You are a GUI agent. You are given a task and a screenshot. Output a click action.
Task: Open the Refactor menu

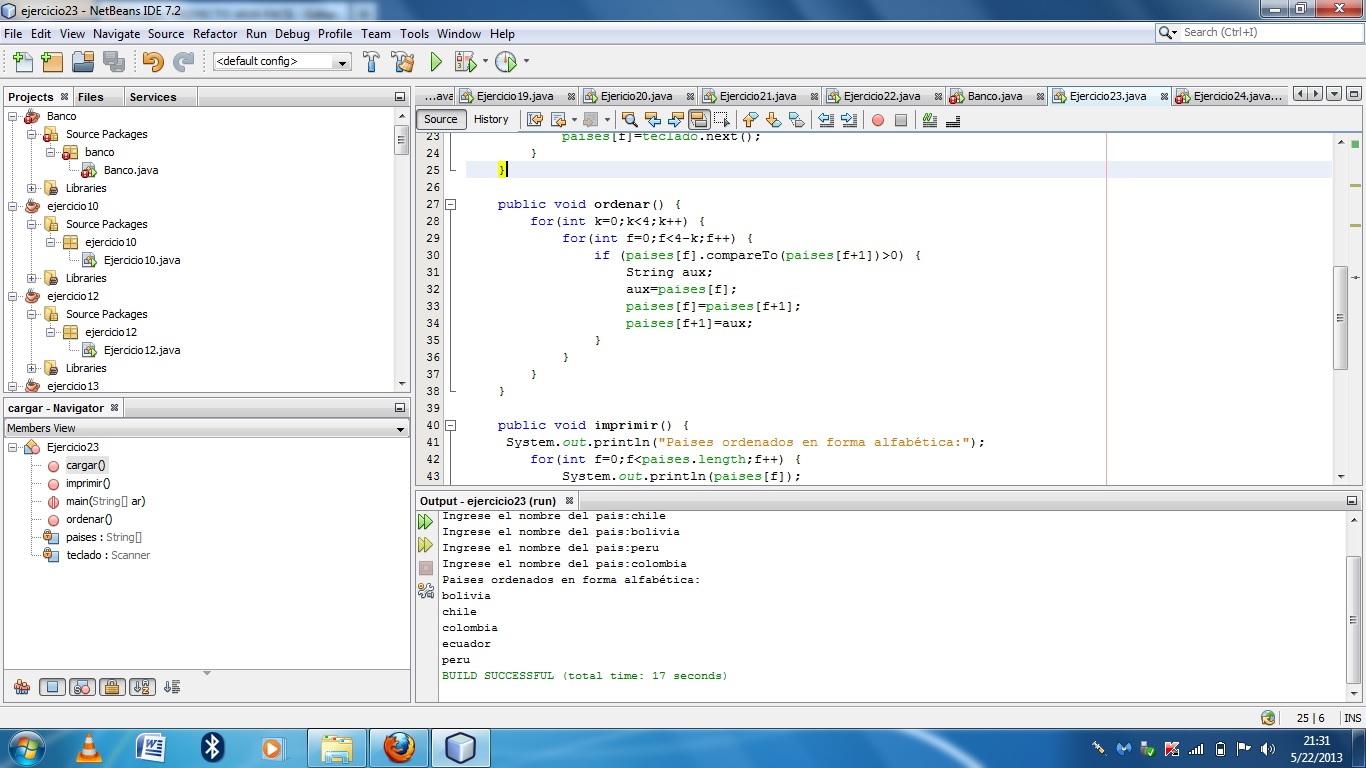coord(214,33)
